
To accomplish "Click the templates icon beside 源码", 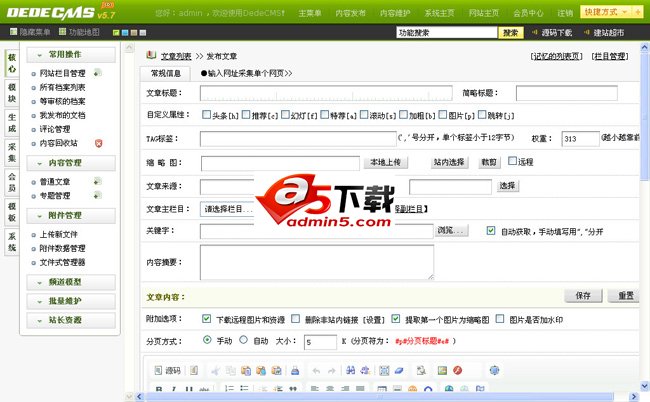I will click(194, 370).
